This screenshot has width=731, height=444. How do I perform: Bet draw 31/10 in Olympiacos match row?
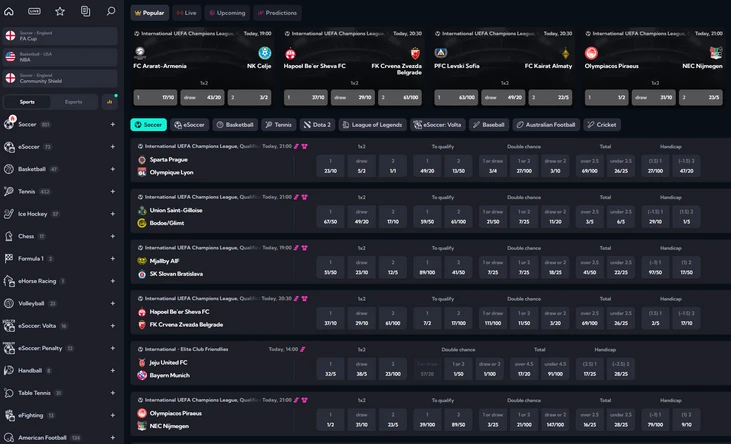(361, 420)
